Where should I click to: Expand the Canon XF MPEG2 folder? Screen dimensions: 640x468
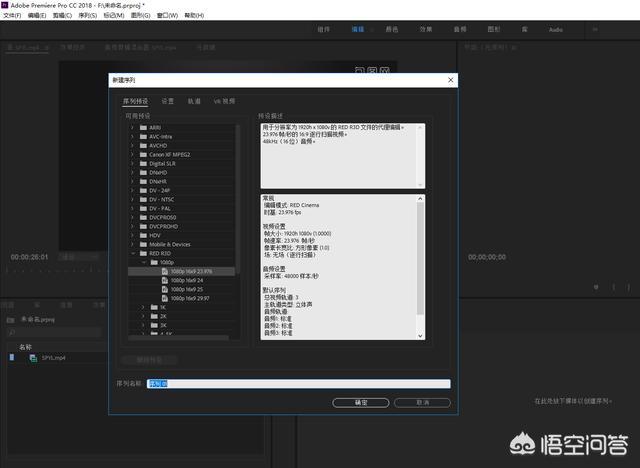132,155
